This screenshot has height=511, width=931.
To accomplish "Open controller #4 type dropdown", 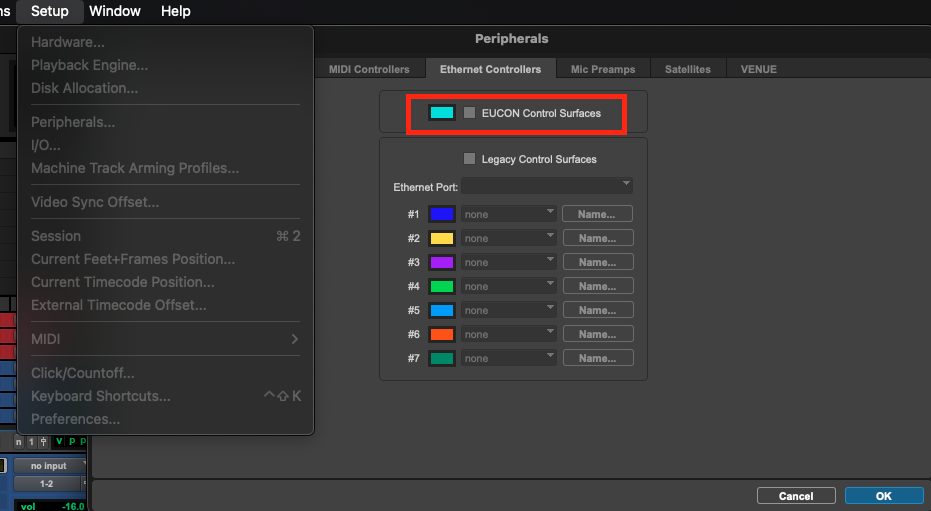I will click(509, 286).
